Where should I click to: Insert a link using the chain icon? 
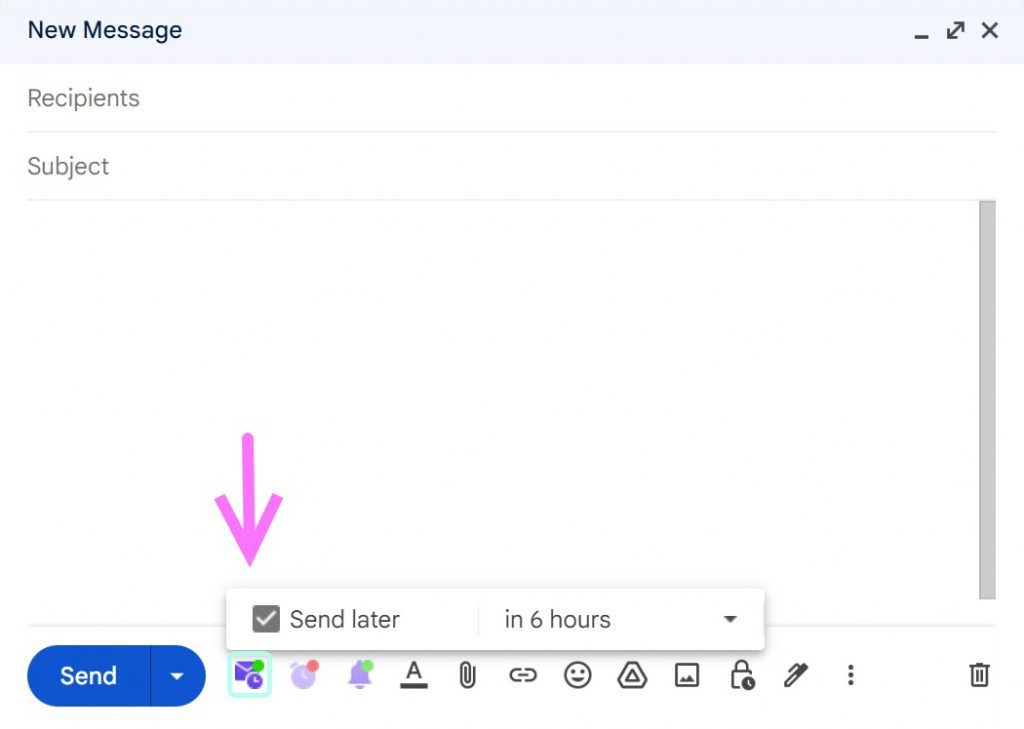522,676
